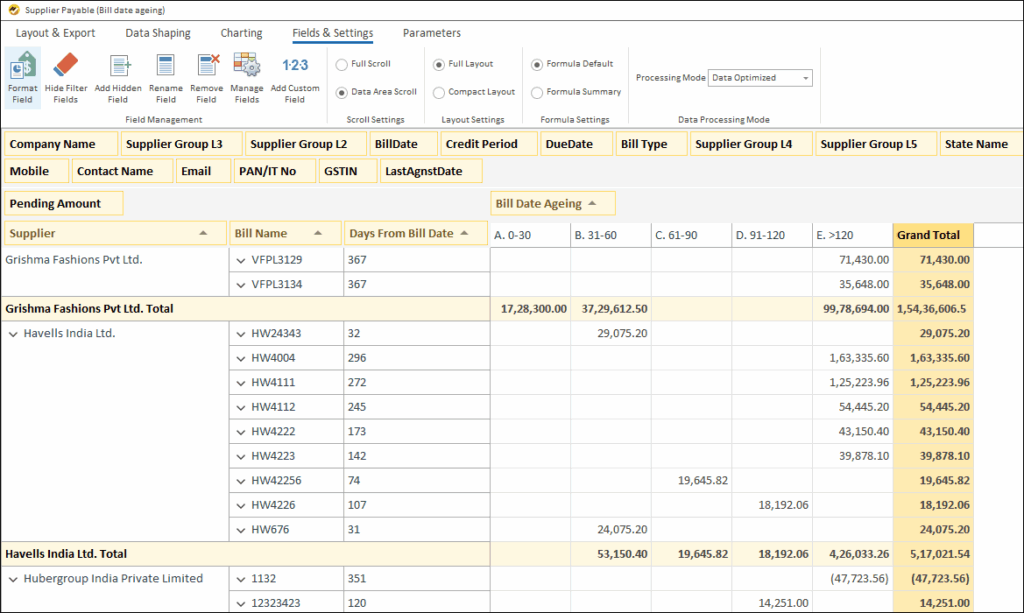Collapse the Havells India Ltd. supplier row

(x=13, y=334)
